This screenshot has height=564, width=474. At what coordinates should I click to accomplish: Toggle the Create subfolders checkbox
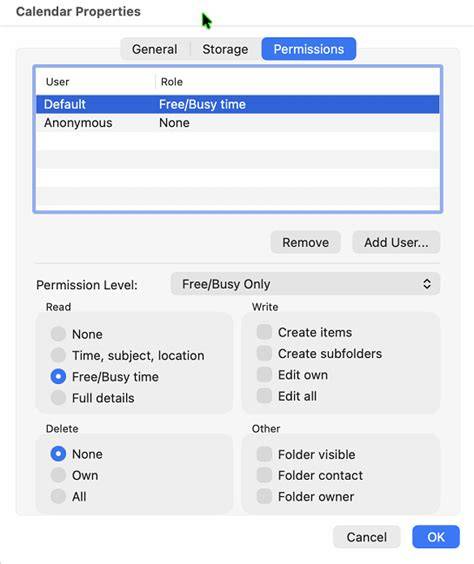(x=264, y=353)
